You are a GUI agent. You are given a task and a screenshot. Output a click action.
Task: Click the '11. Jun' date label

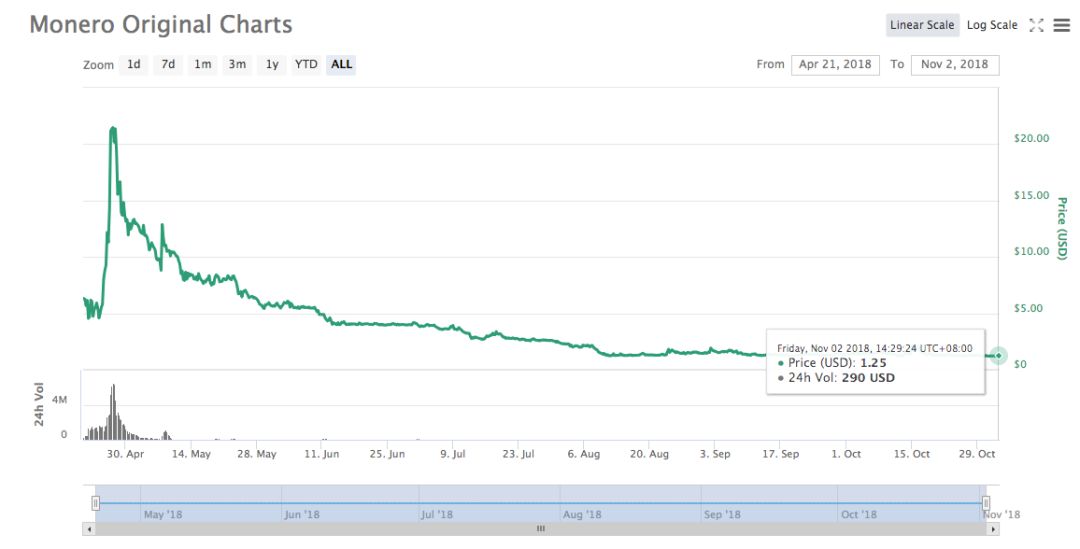(x=322, y=454)
